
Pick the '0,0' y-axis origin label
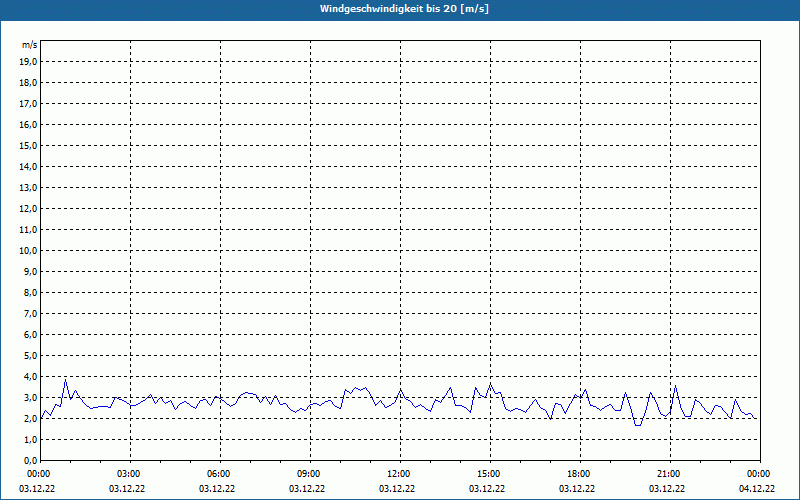pos(31,460)
